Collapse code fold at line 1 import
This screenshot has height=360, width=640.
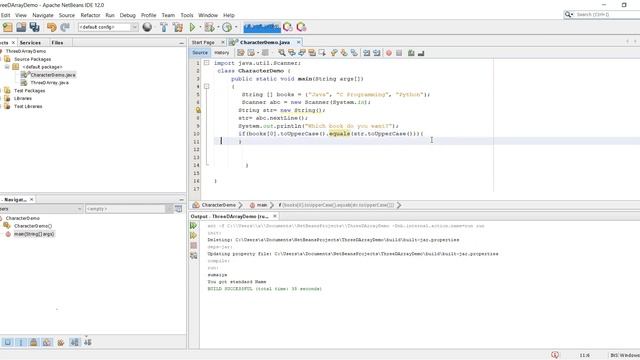coord(207,63)
